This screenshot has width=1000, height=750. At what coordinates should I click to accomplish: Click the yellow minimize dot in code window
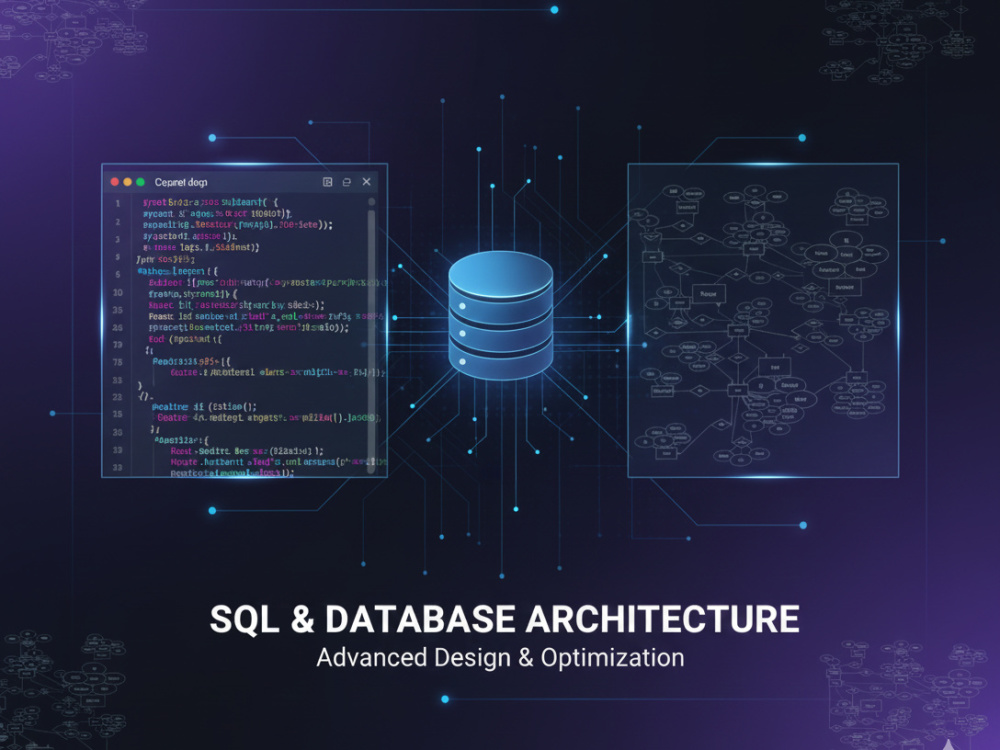[x=128, y=182]
